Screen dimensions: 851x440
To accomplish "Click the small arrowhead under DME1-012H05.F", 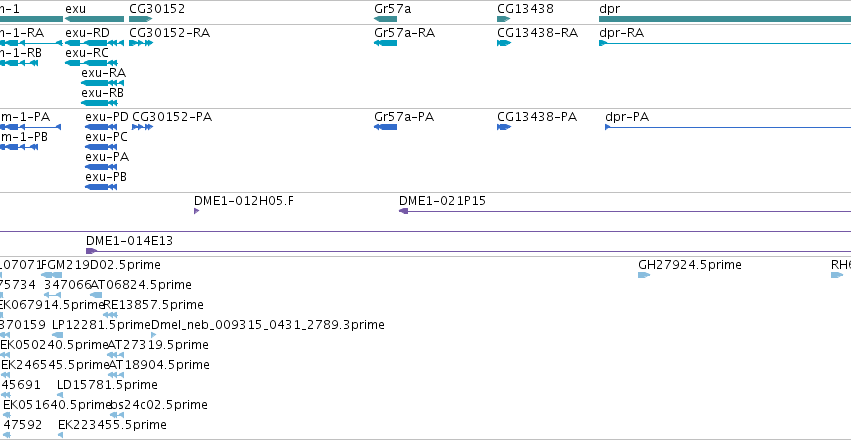I will pyautogui.click(x=196, y=211).
